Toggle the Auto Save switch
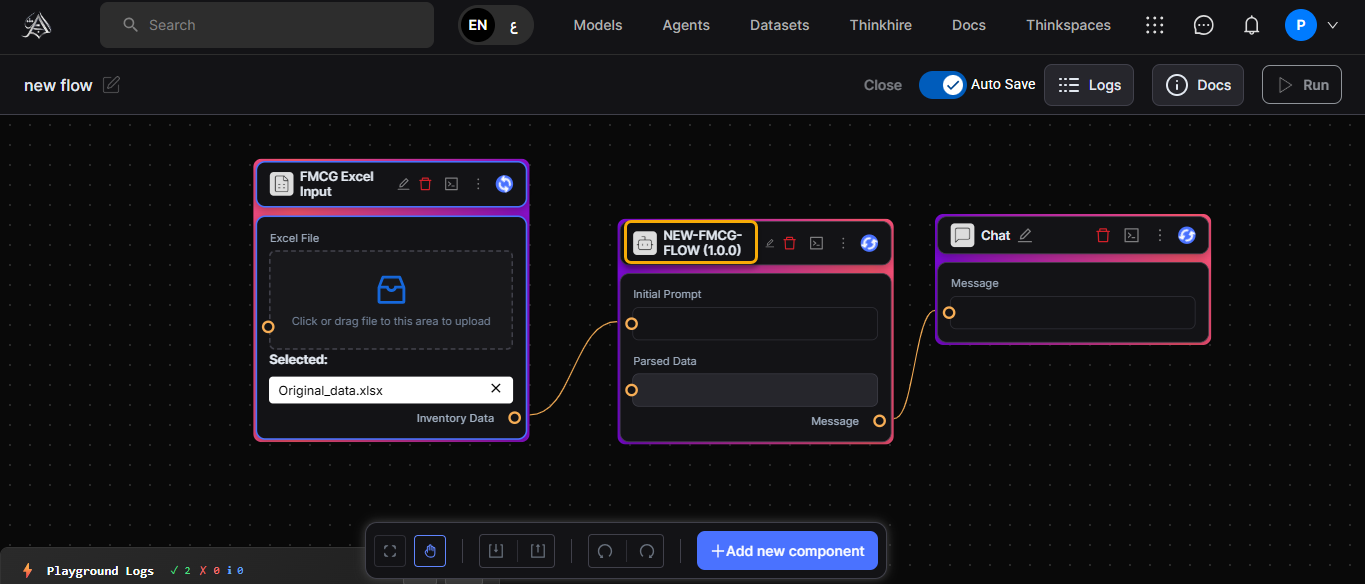 coord(942,85)
